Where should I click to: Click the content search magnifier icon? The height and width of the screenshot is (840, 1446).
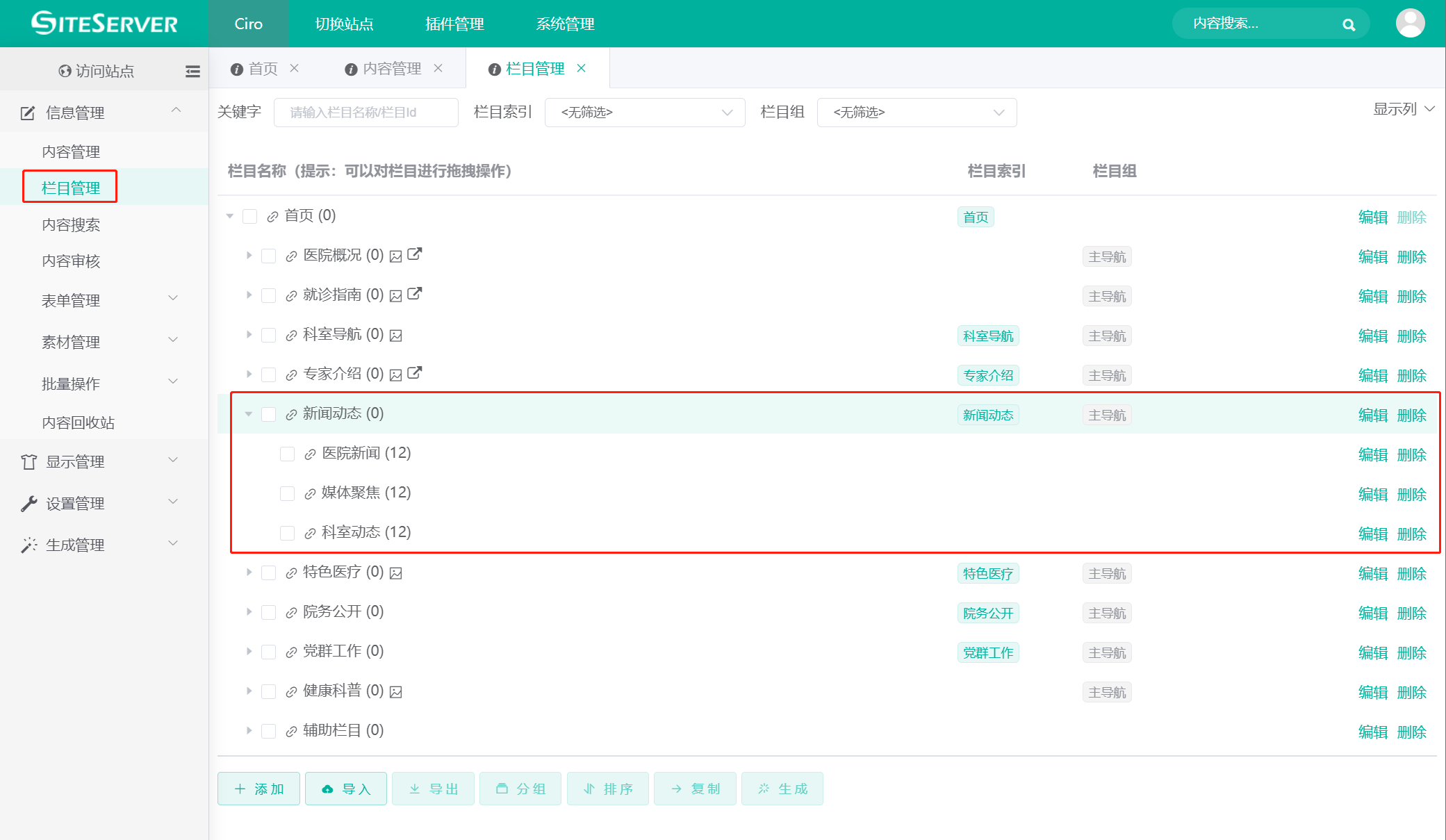(x=1349, y=24)
